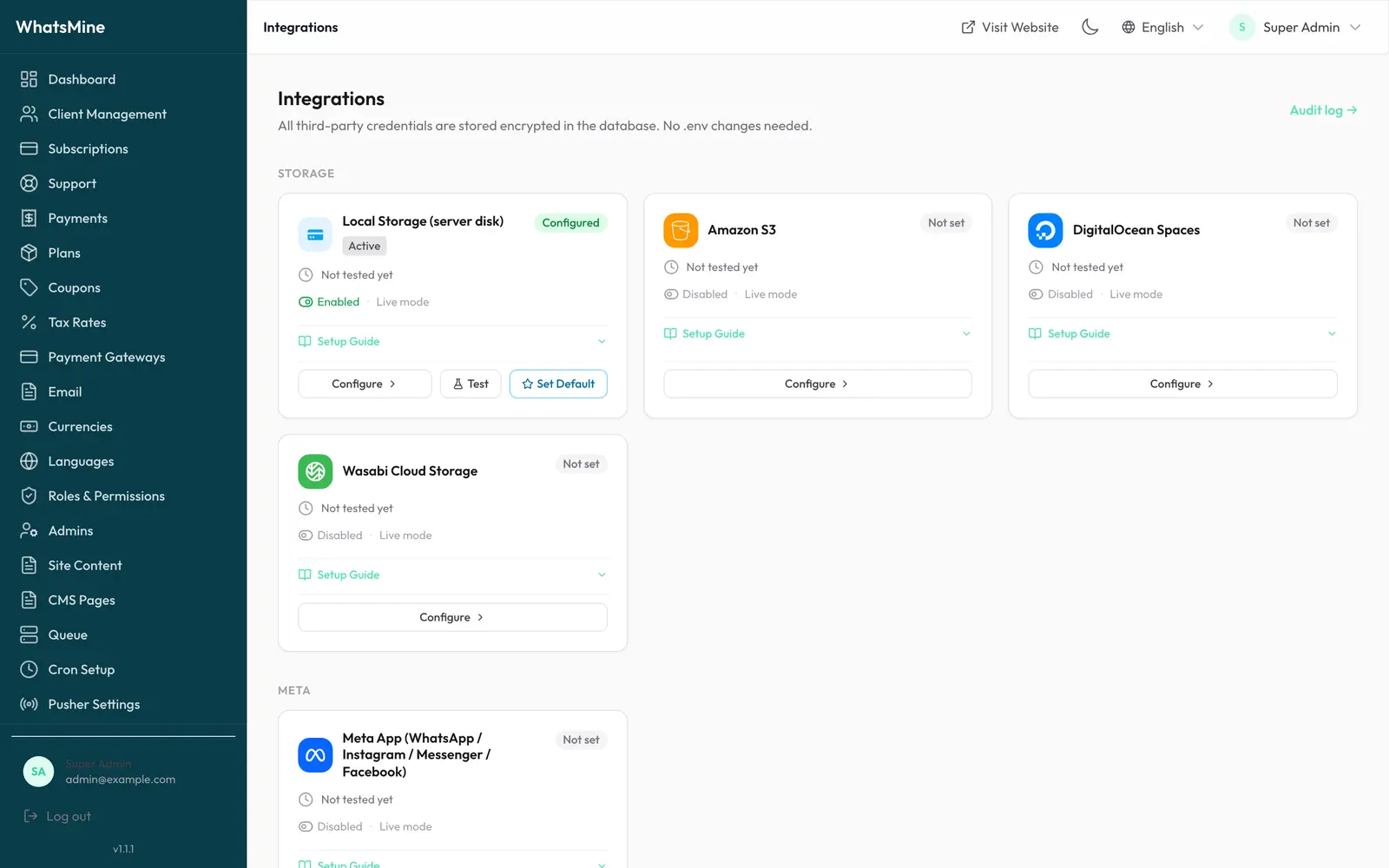This screenshot has width=1389, height=868.
Task: Open Configure on Local Storage card
Action: click(x=365, y=384)
